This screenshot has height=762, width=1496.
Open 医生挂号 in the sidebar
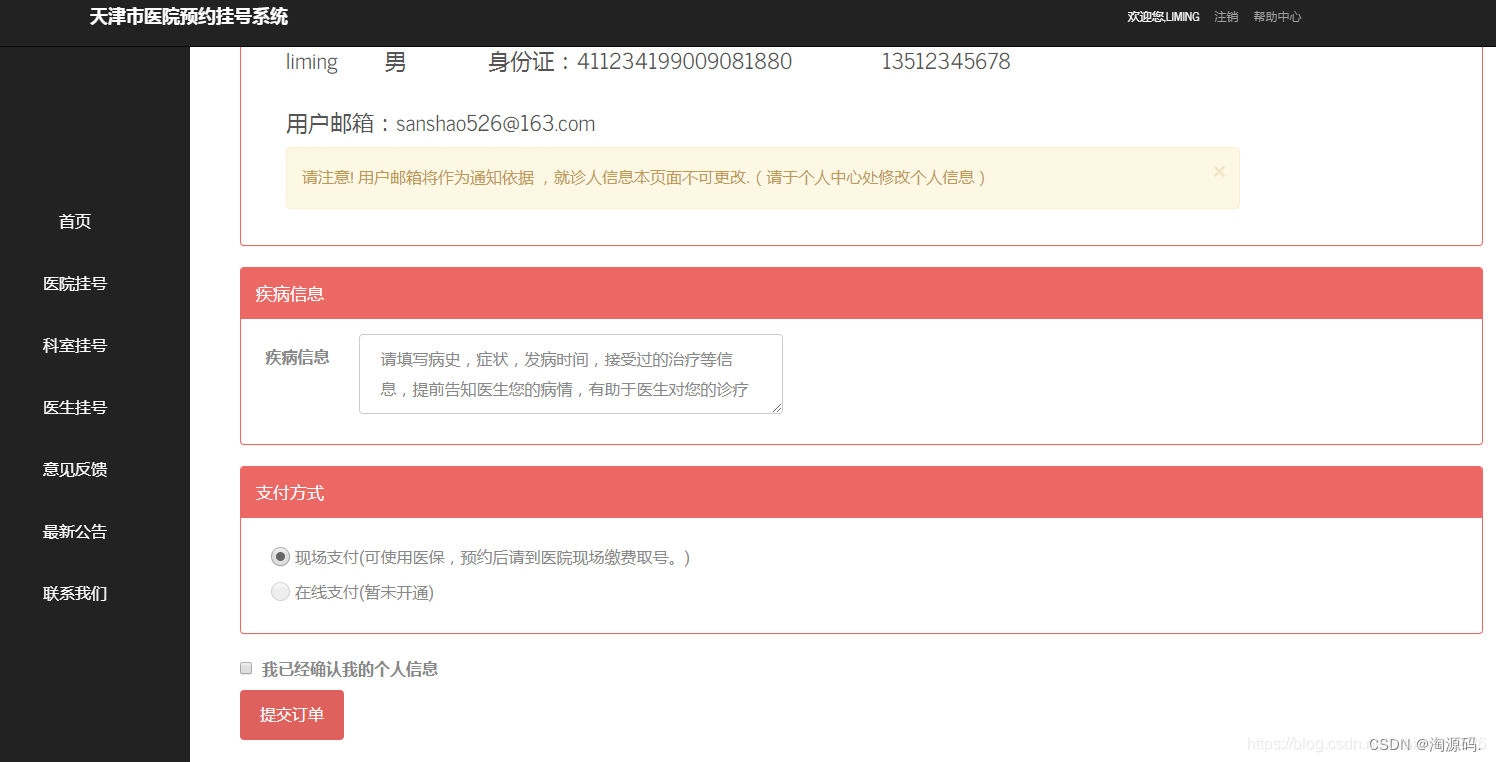click(75, 408)
